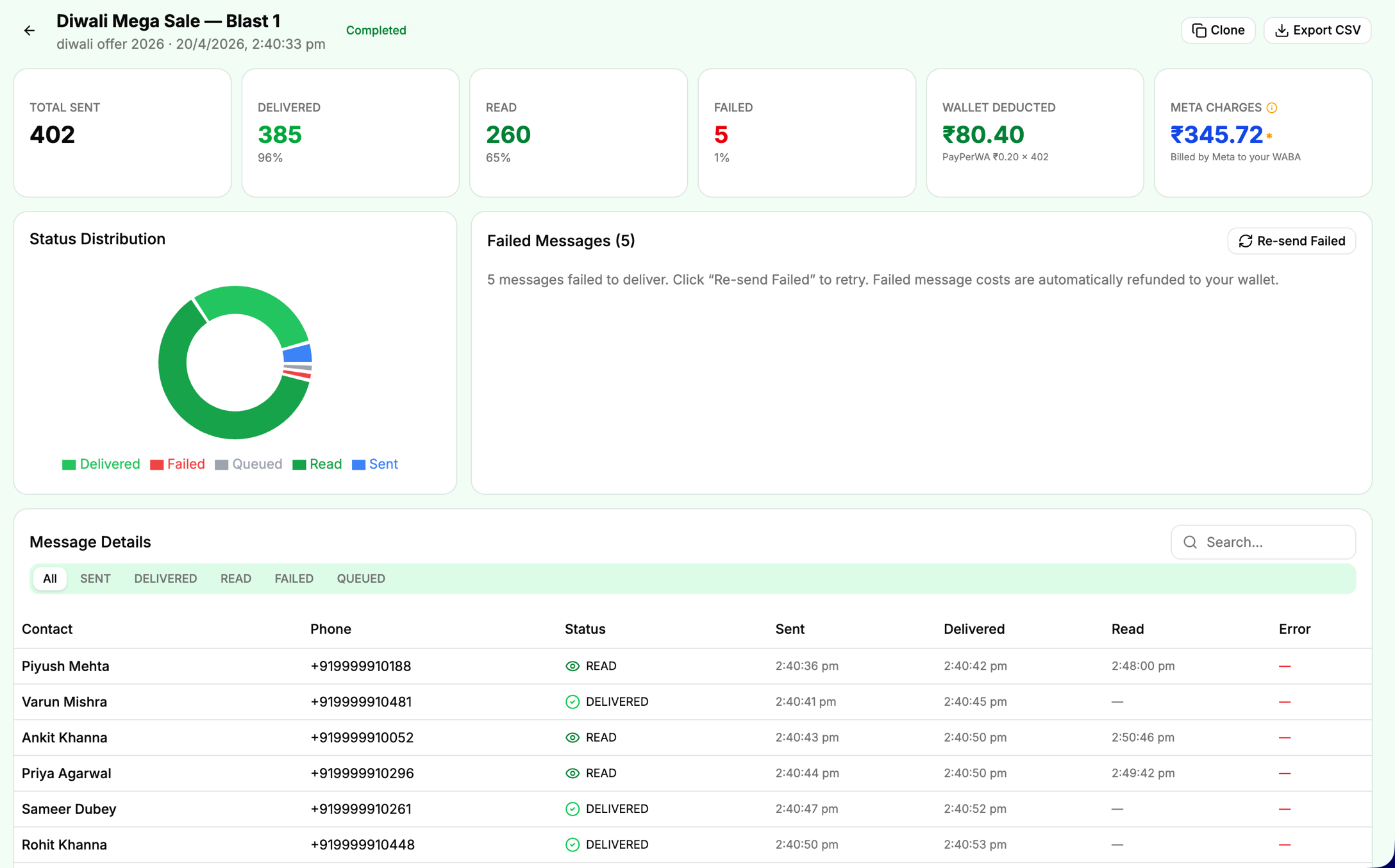The width and height of the screenshot is (1395, 868).
Task: Click the eye icon for Piyush Mehta
Action: click(x=572, y=666)
